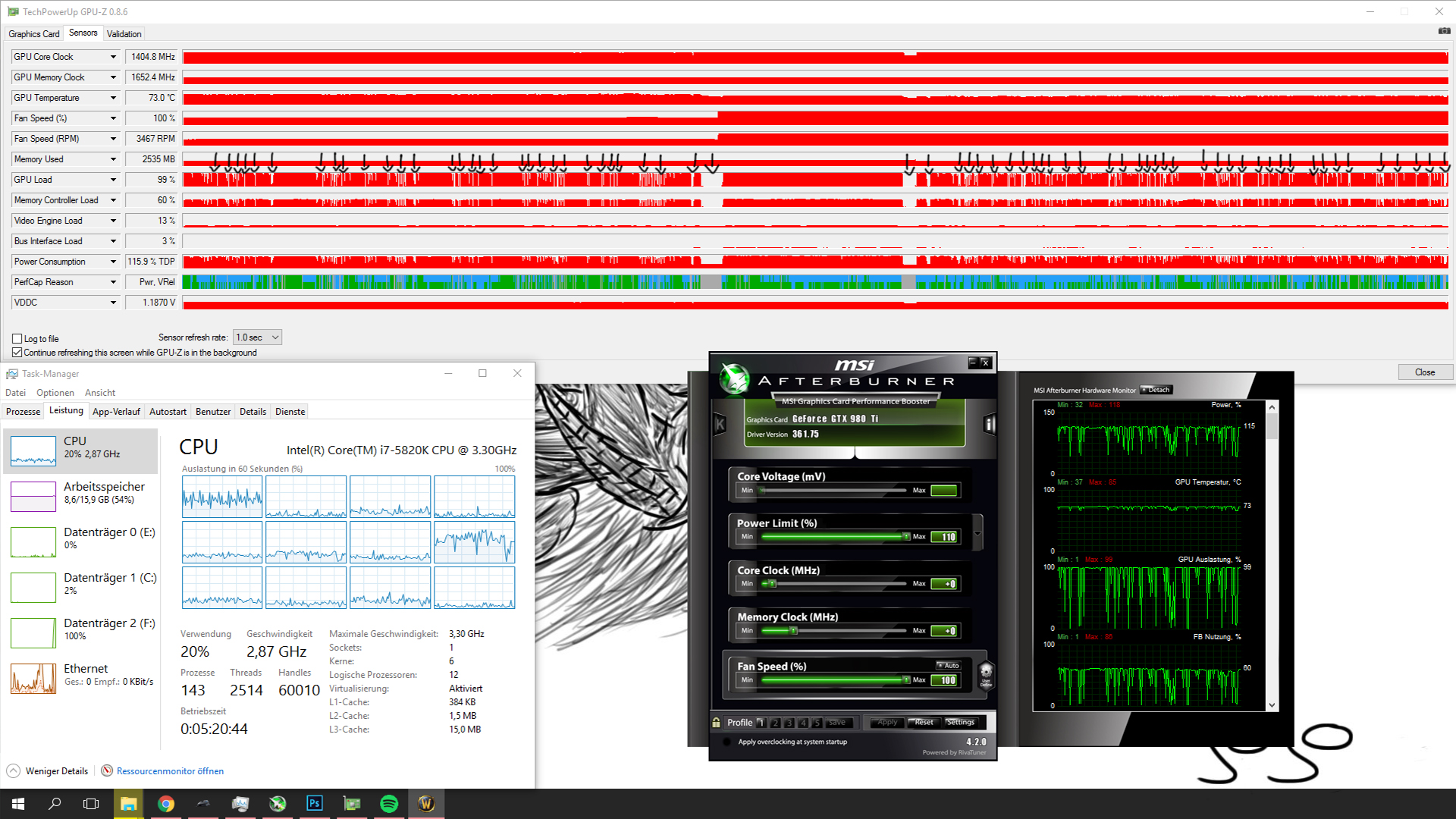Click the Afterburner Settings button
Screen dimensions: 1456x819
click(960, 723)
